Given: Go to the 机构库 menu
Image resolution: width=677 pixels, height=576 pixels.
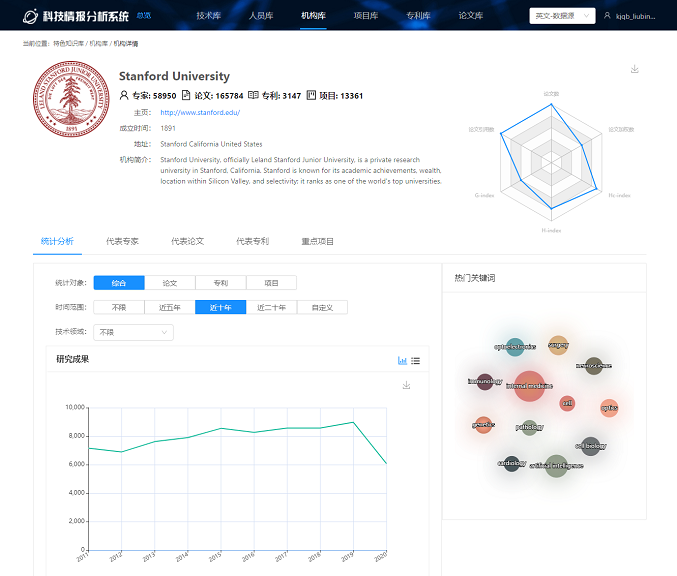Looking at the screenshot, I should [313, 16].
